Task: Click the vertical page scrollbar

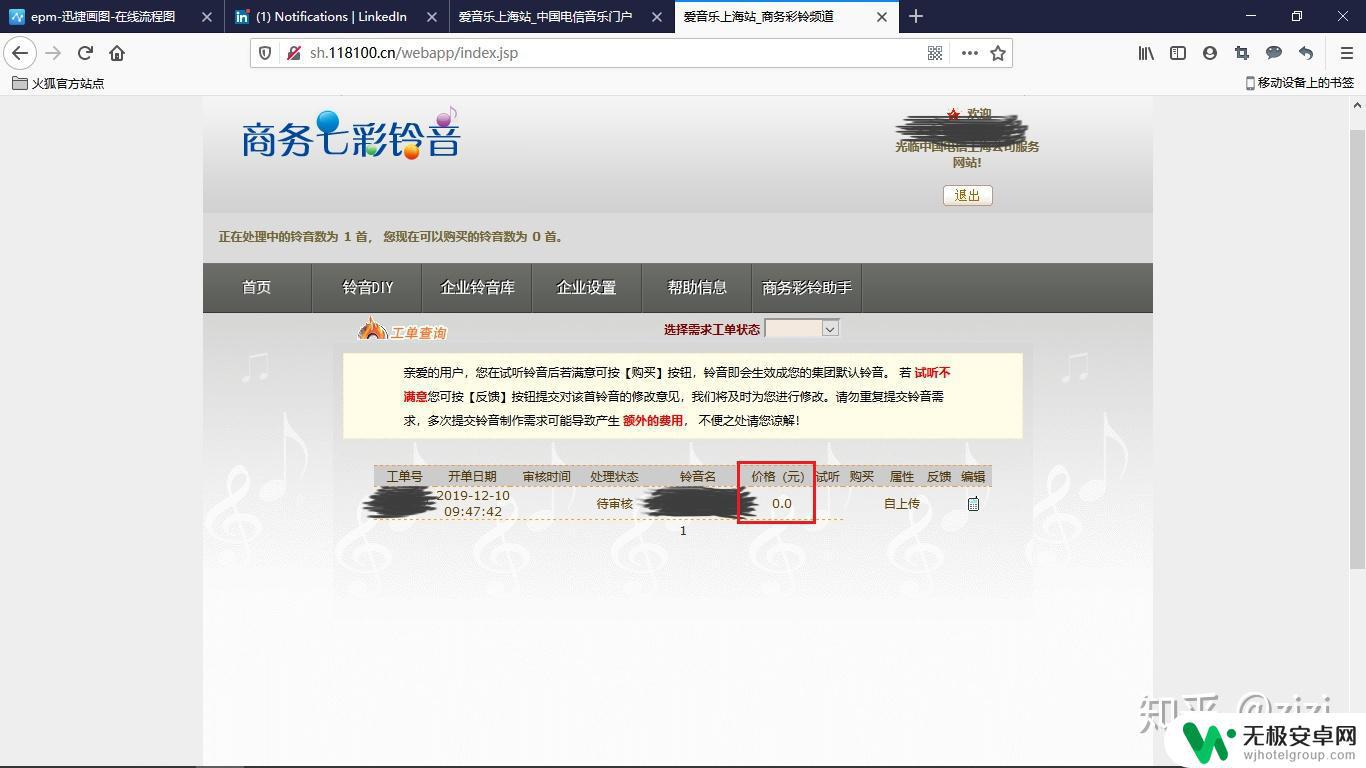Action: tap(1358, 350)
